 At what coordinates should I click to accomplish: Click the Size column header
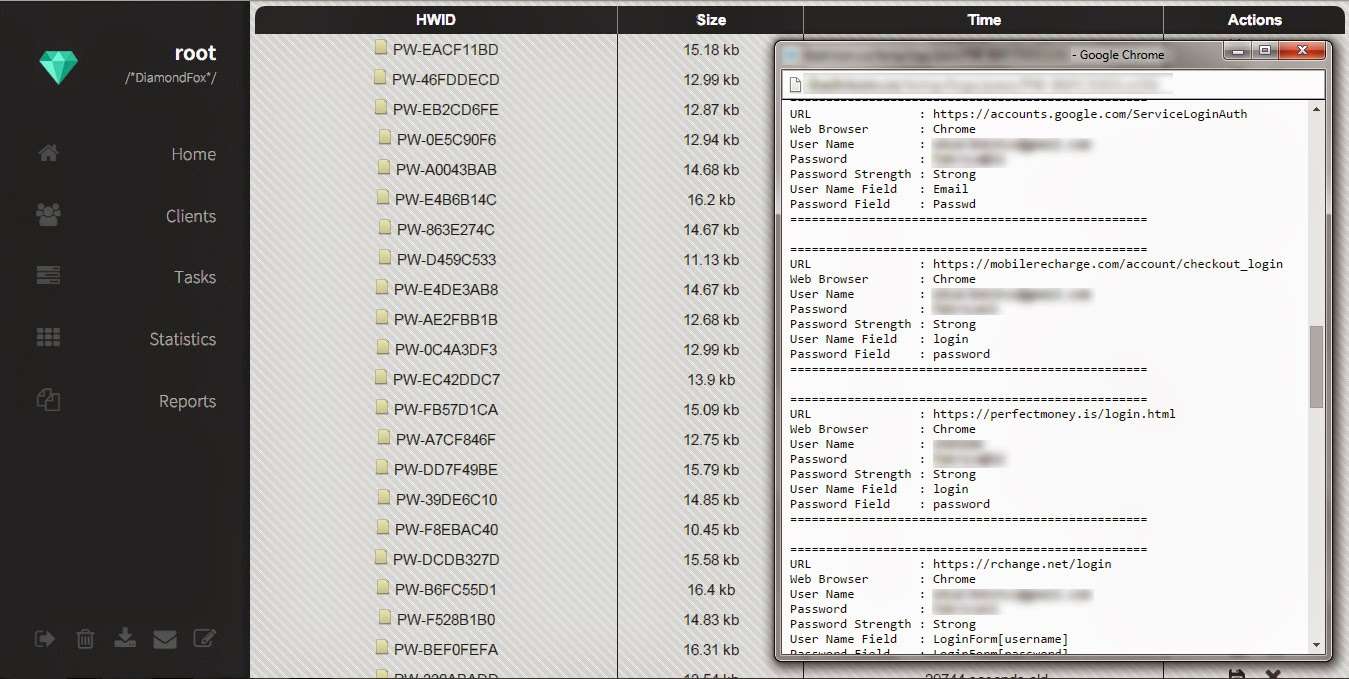(x=711, y=20)
